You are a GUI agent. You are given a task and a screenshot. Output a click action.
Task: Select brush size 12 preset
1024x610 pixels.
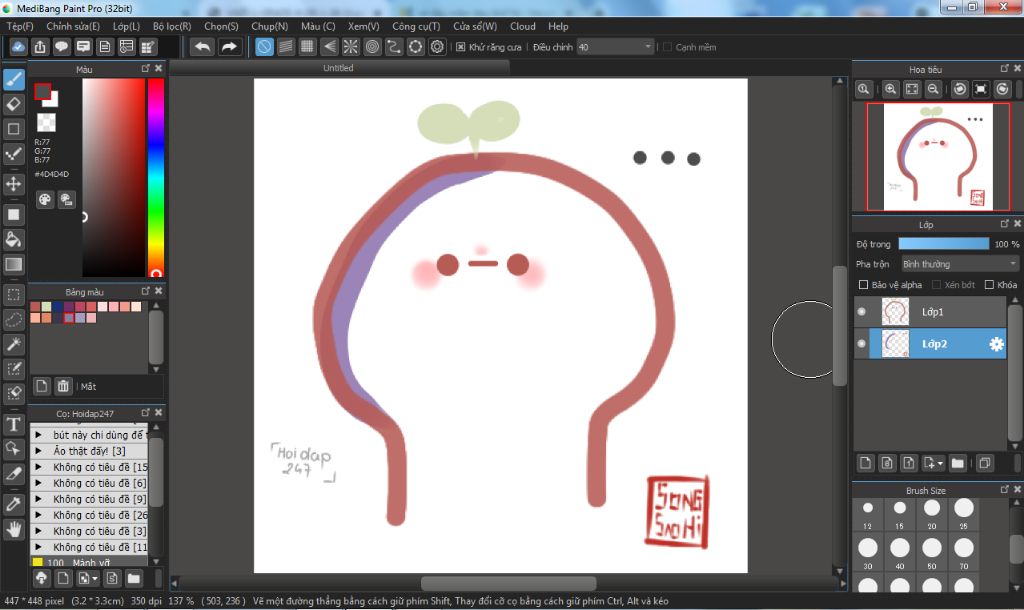867,513
